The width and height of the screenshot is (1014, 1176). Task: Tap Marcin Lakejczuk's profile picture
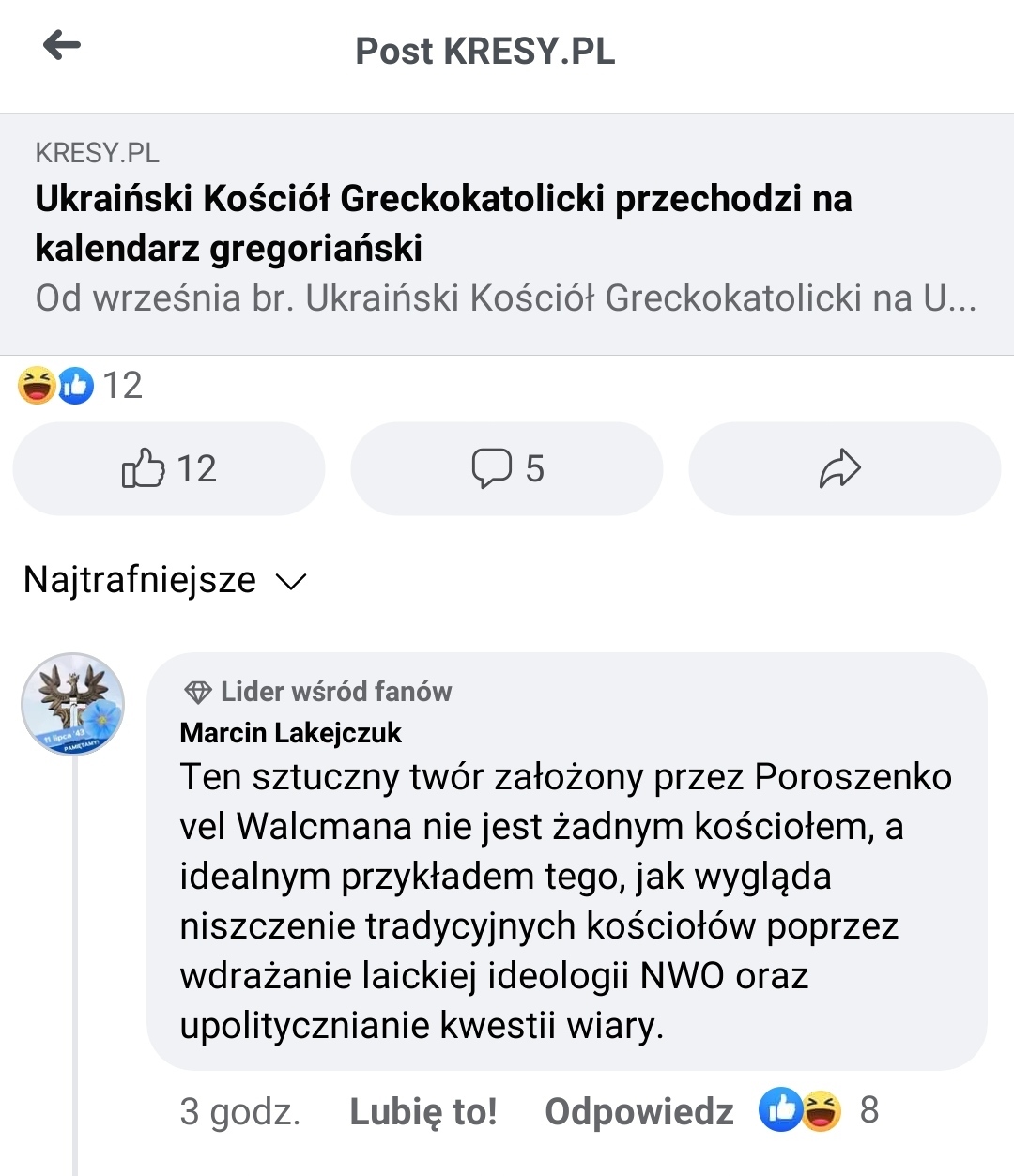(x=73, y=704)
